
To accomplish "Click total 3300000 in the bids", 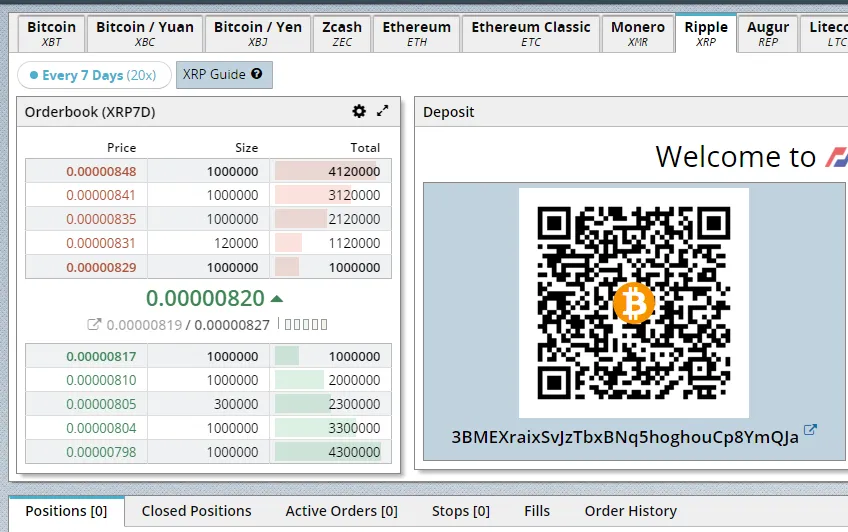I will pos(354,428).
